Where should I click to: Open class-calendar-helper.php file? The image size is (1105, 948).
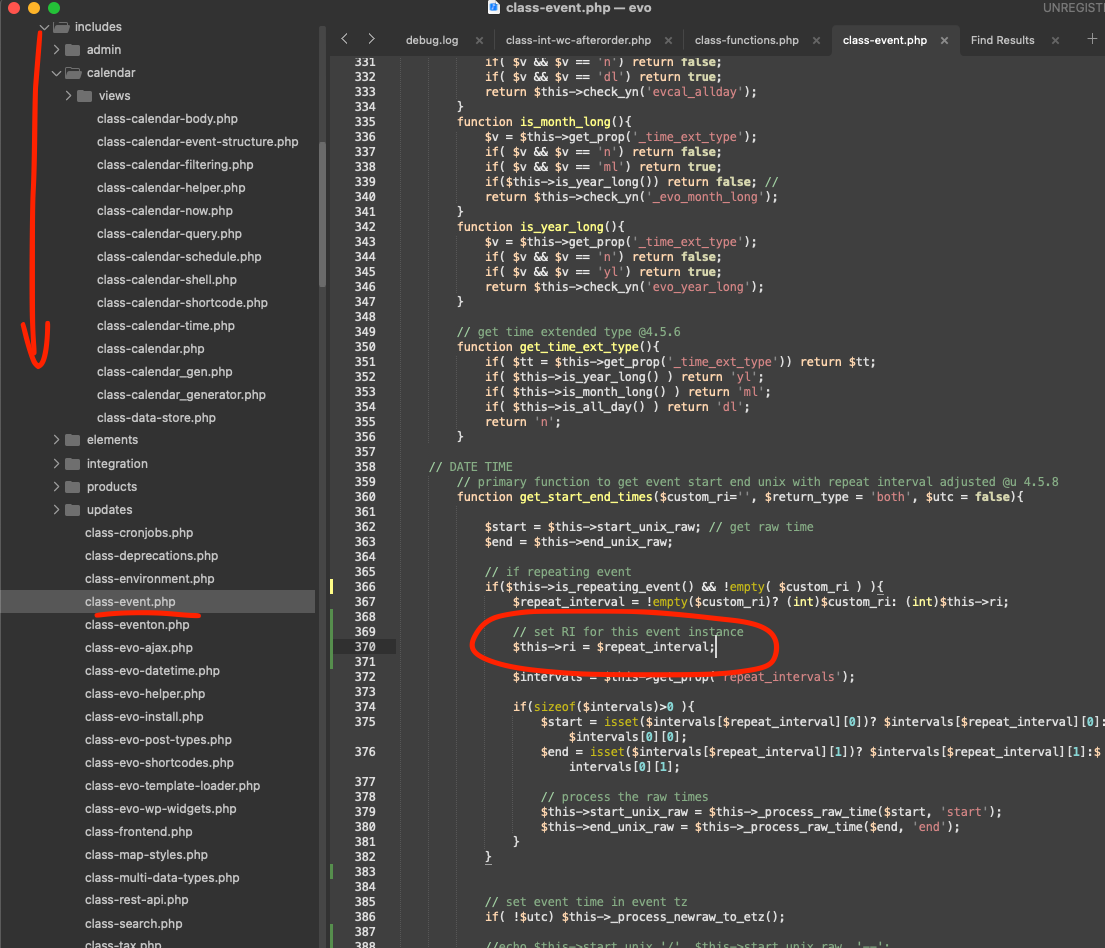tap(171, 188)
